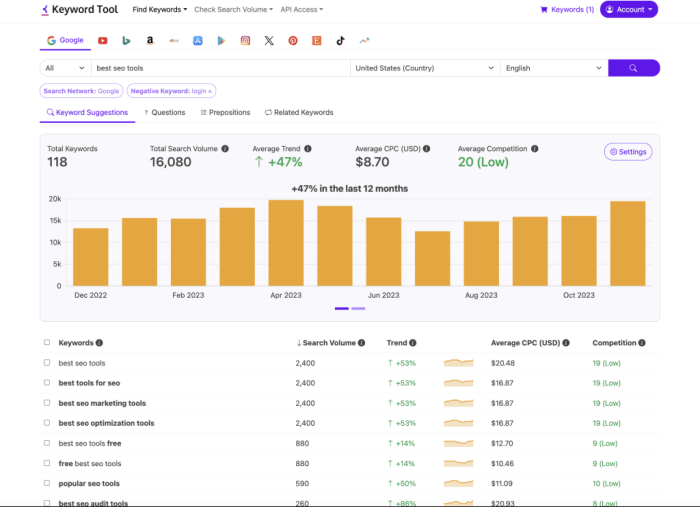This screenshot has height=507, width=700.
Task: Click info icon next to Average Trend summary
Action: (x=308, y=149)
